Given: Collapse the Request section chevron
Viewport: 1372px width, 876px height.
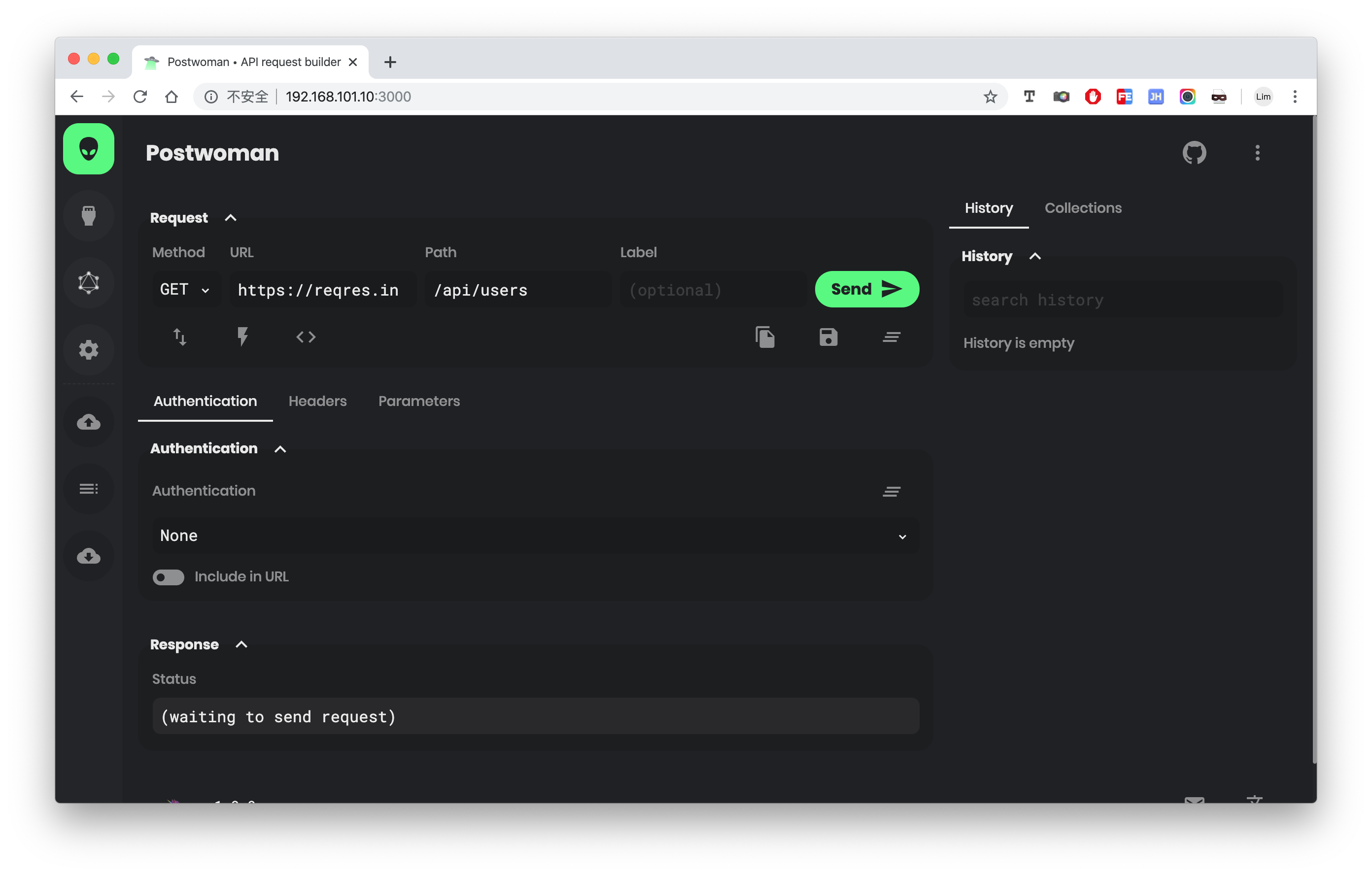Looking at the screenshot, I should click(x=230, y=218).
